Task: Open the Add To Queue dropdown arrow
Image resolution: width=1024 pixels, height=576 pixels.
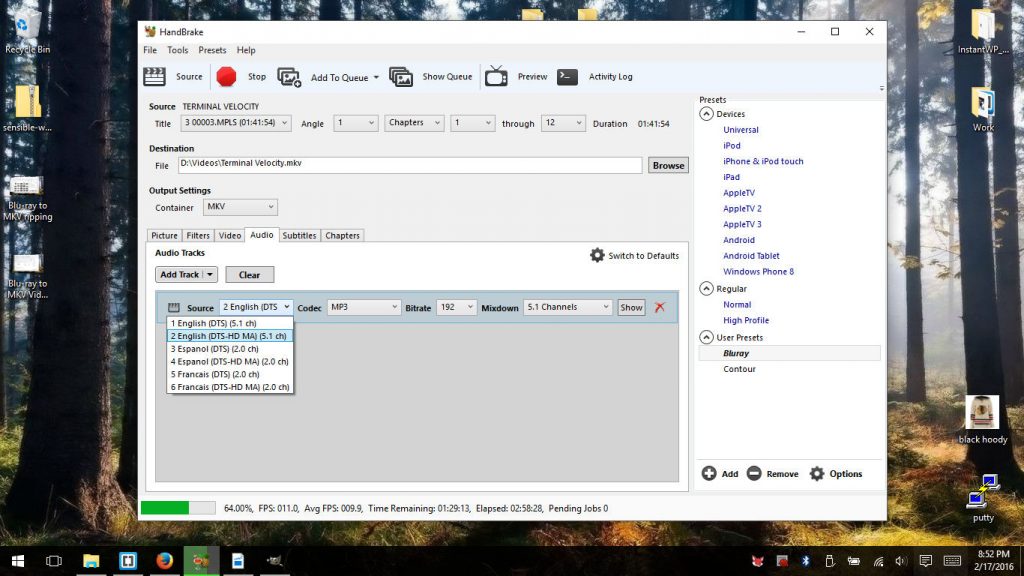Action: click(x=376, y=77)
